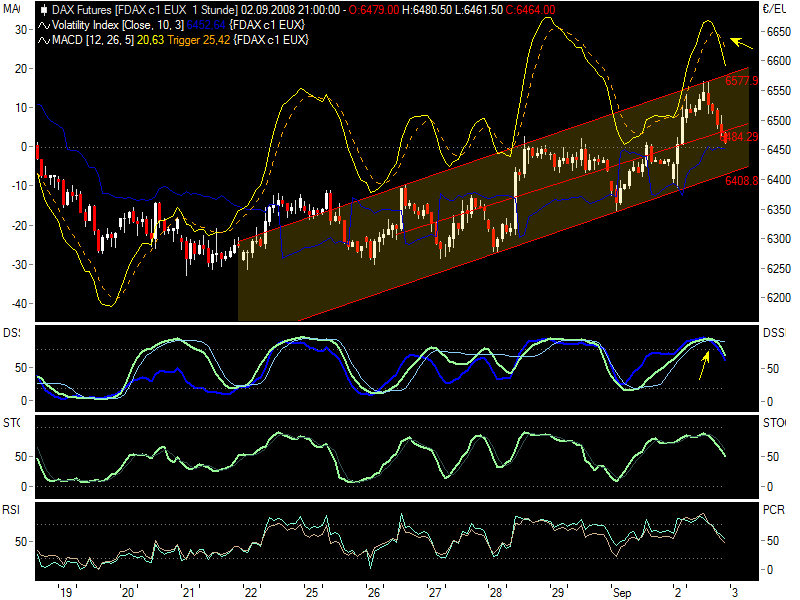Click the MACD axis value 30
Screen dimensions: 800x600
(20, 30)
